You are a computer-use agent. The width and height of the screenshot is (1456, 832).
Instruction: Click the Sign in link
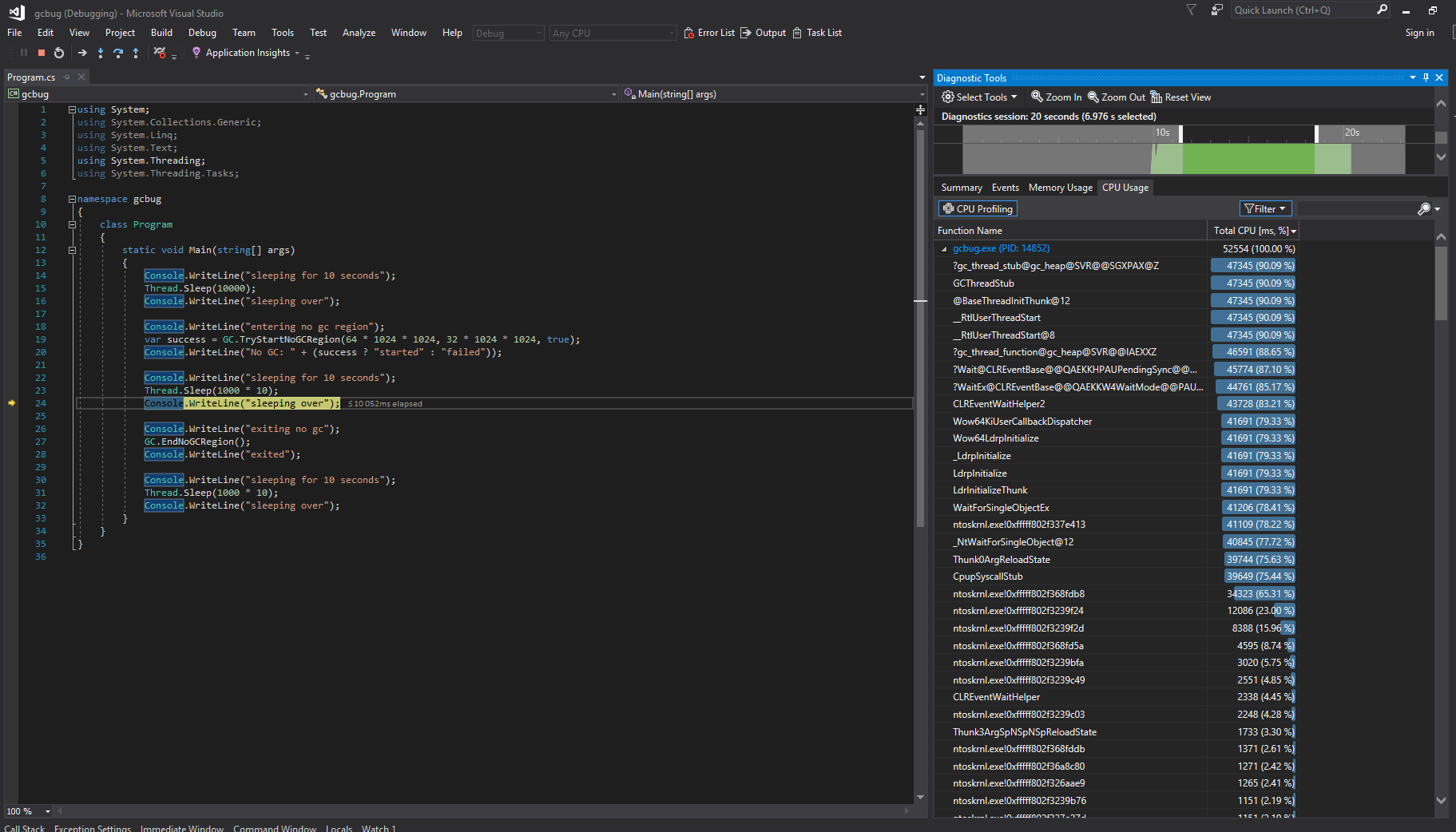1420,33
